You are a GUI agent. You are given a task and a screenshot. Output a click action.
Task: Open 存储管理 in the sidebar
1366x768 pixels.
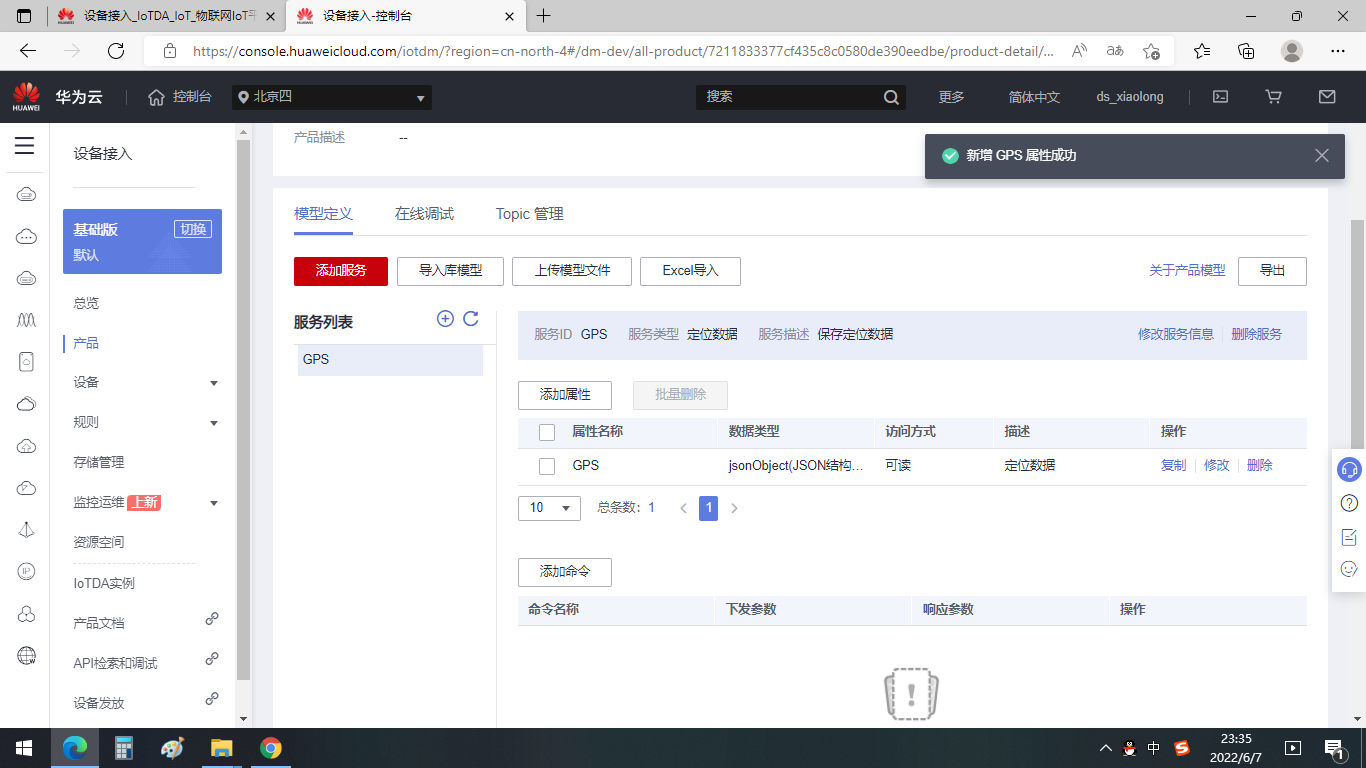[x=99, y=463]
